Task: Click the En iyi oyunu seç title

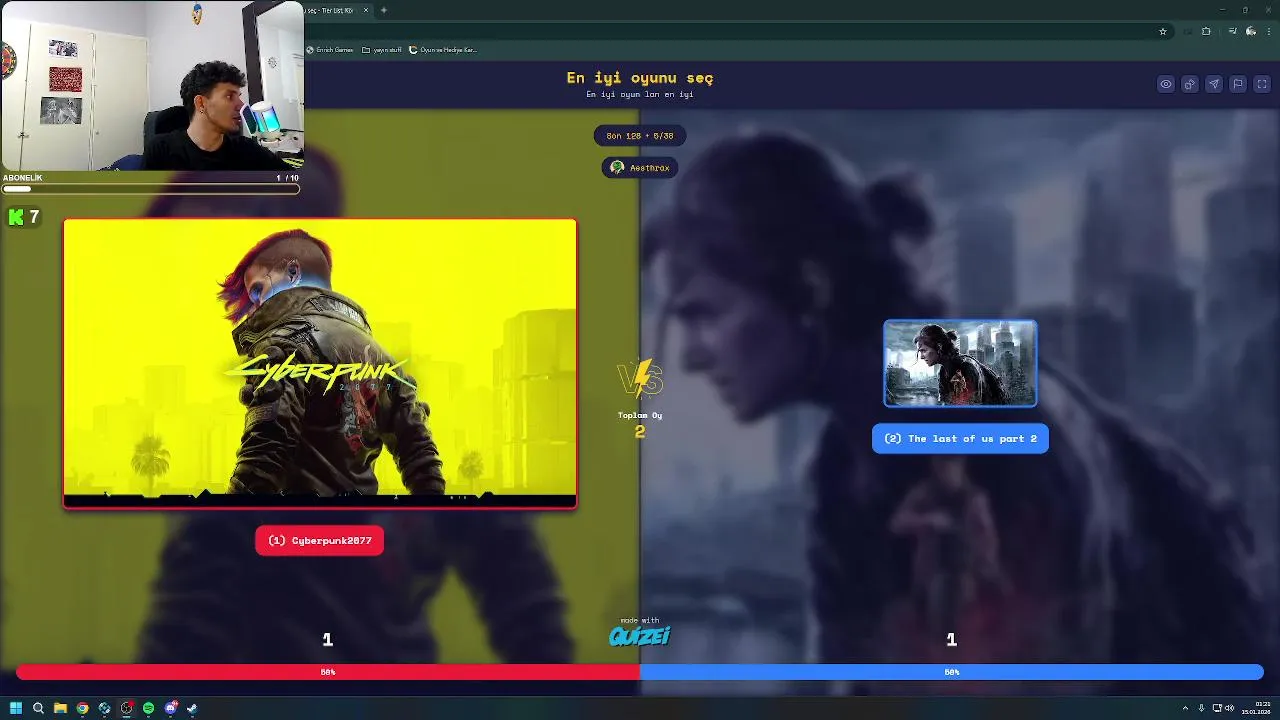Action: tap(640, 78)
